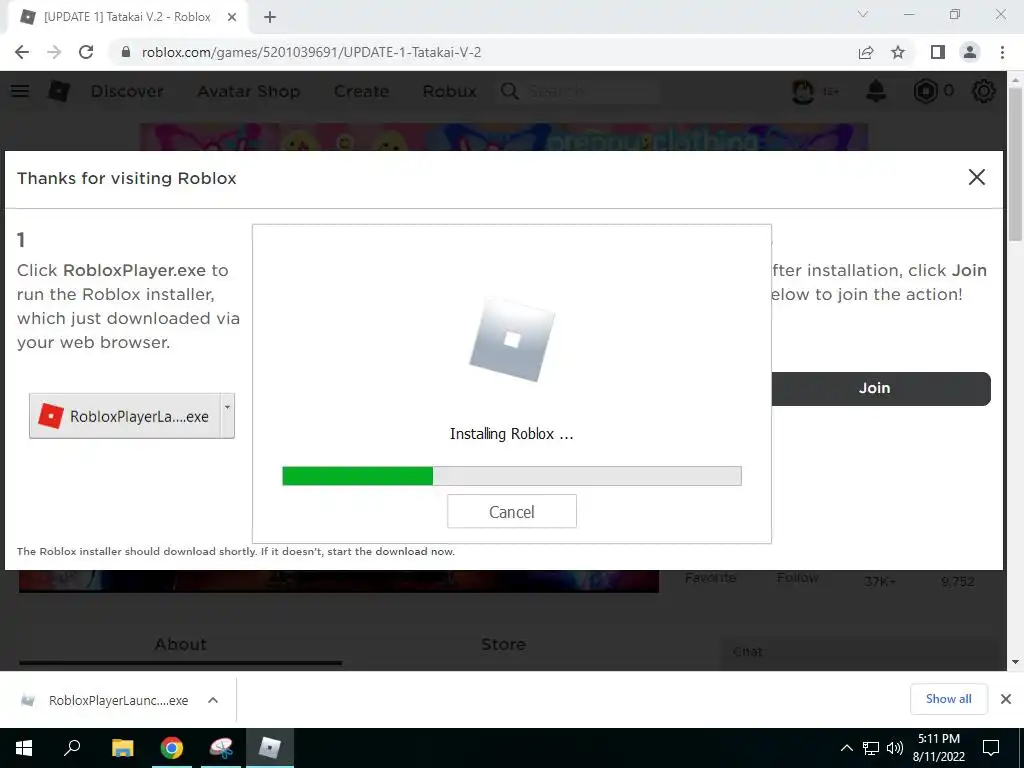
Task: Click the Chrome taskbar icon
Action: pos(172,748)
